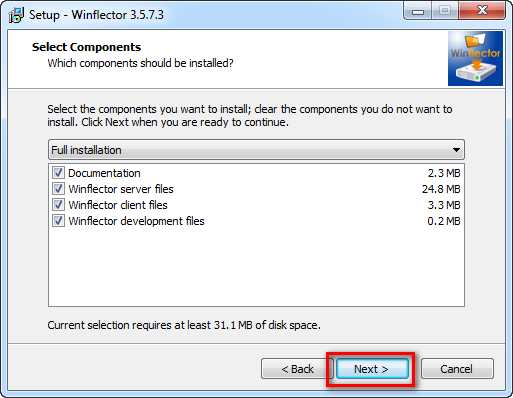Click the Winflector installer logo image
Image resolution: width=513 pixels, height=398 pixels.
pos(475,58)
